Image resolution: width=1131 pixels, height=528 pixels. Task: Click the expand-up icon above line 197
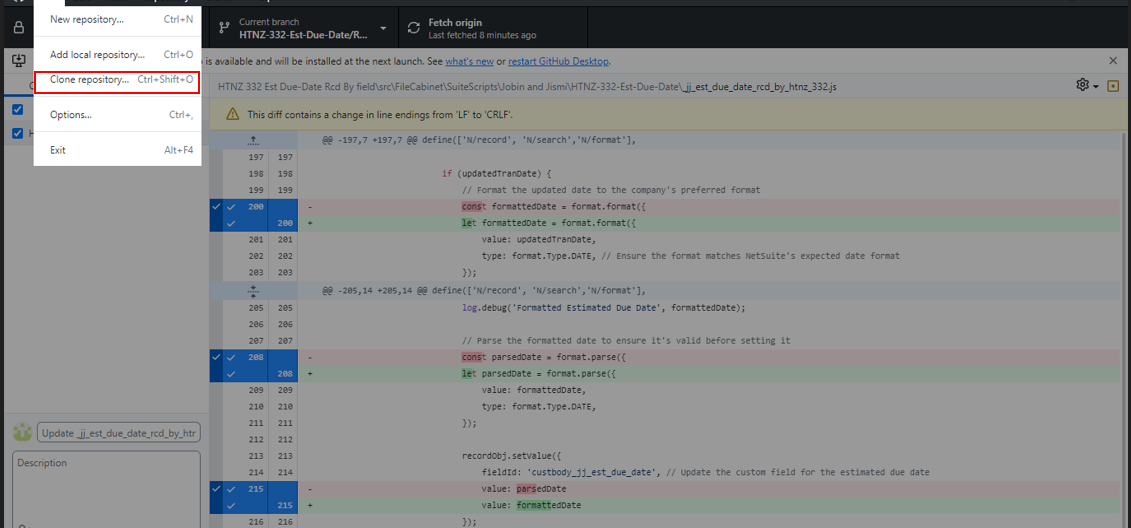(253, 140)
